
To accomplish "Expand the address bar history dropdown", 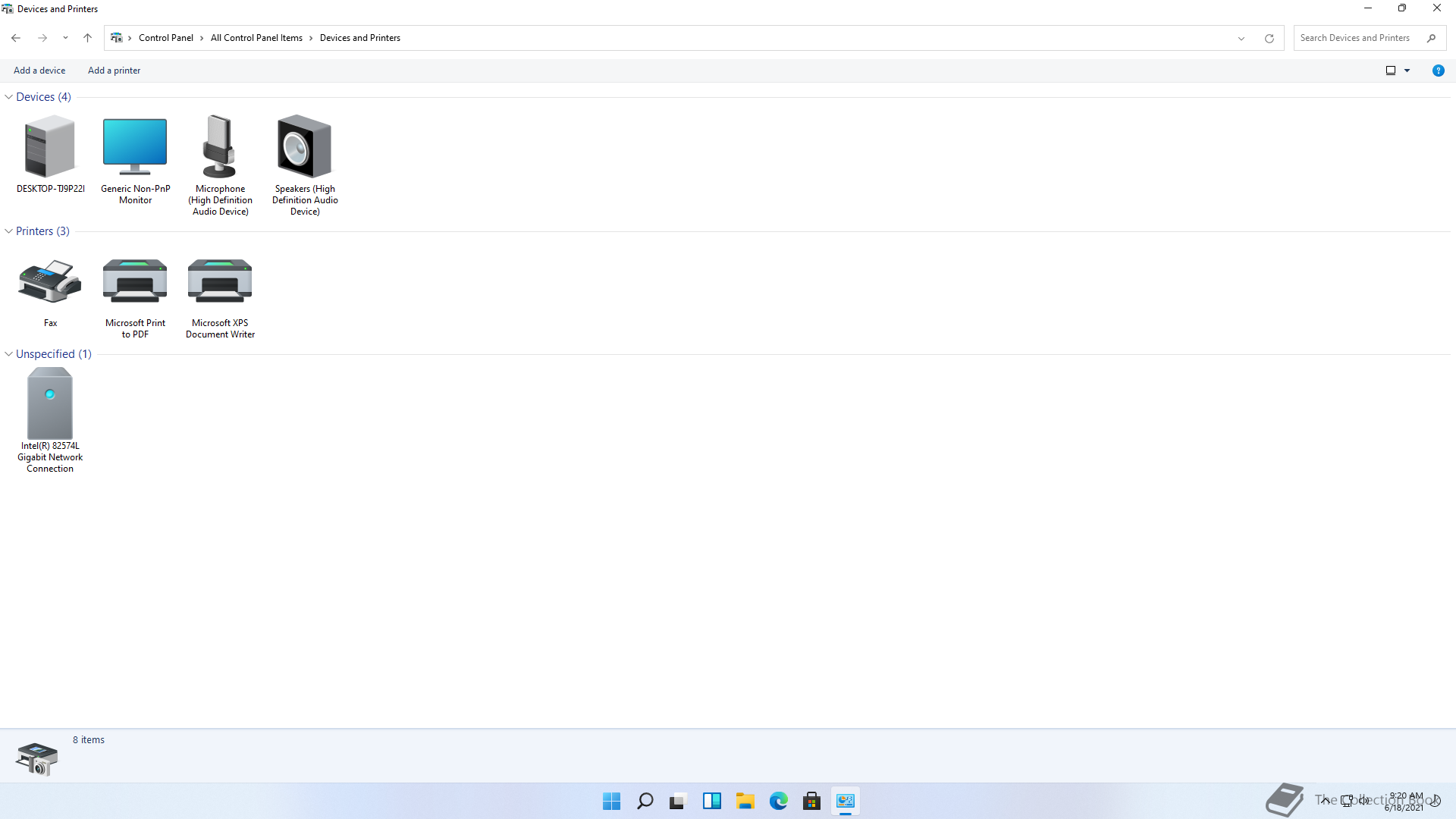I will tap(1241, 38).
